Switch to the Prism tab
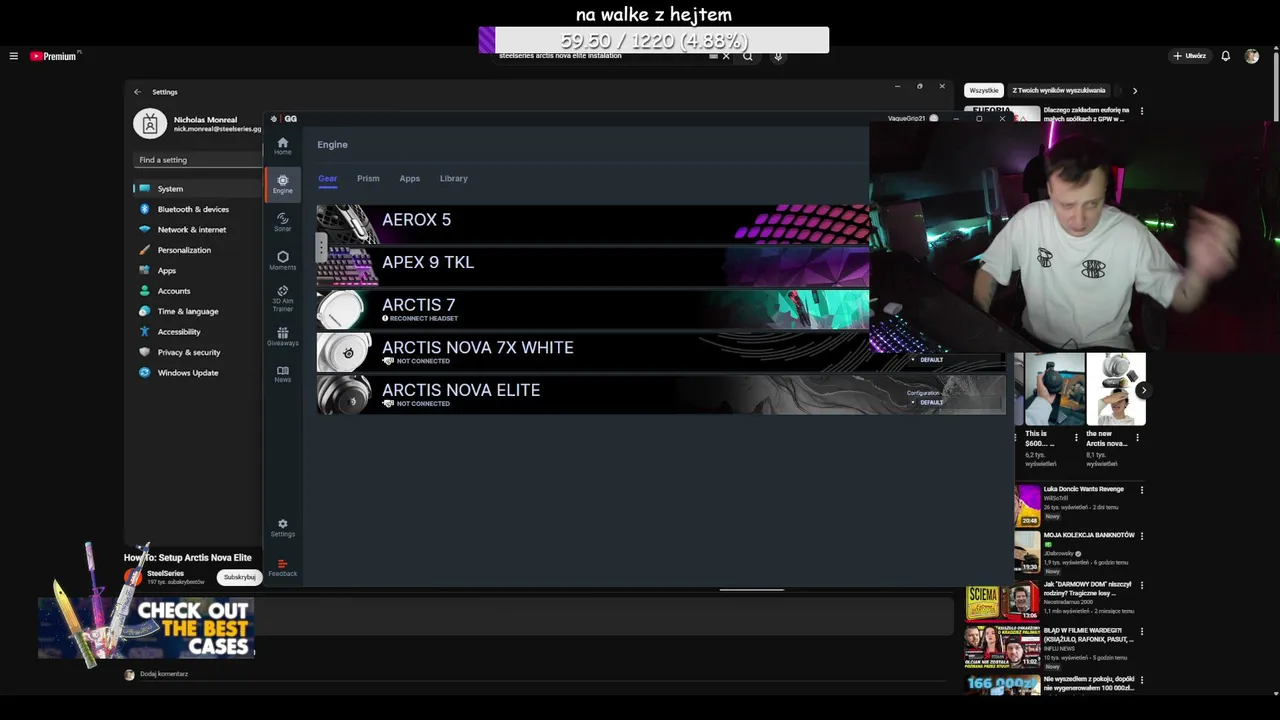Image resolution: width=1280 pixels, height=720 pixels. point(368,179)
